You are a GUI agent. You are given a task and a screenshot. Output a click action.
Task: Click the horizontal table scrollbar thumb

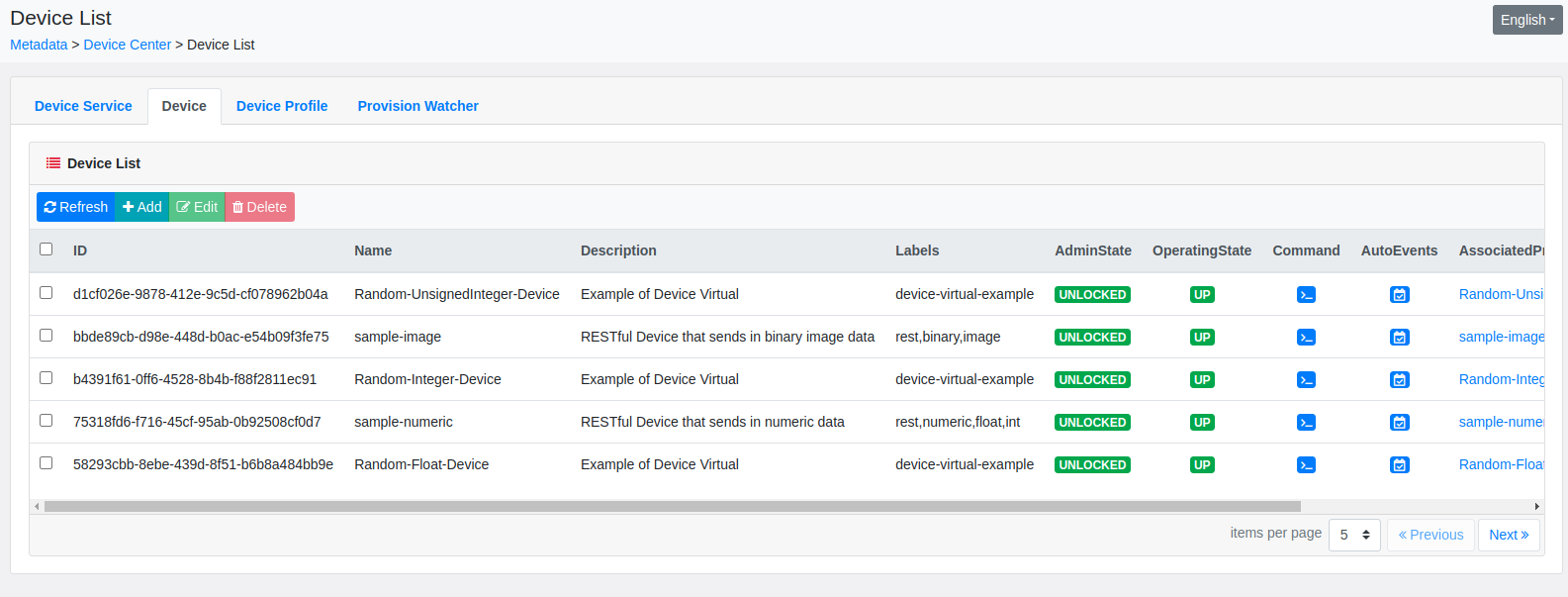(673, 507)
